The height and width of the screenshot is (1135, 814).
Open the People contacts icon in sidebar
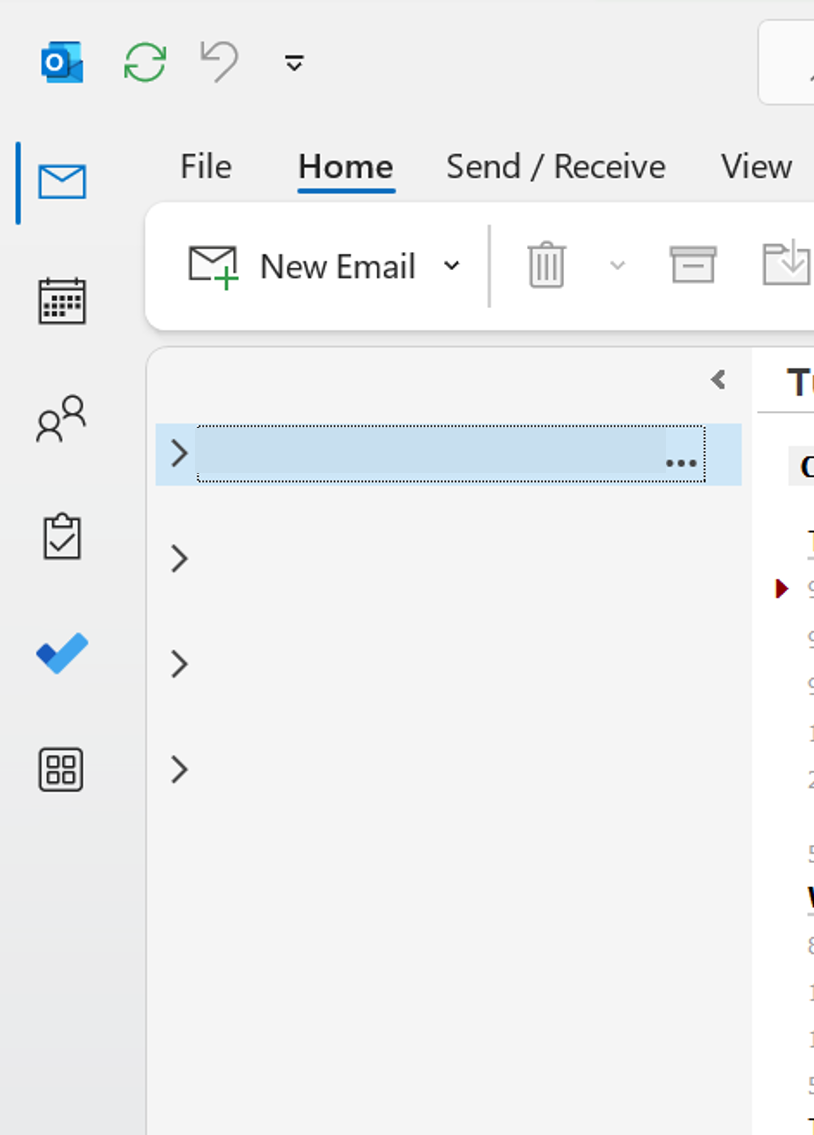pos(62,418)
